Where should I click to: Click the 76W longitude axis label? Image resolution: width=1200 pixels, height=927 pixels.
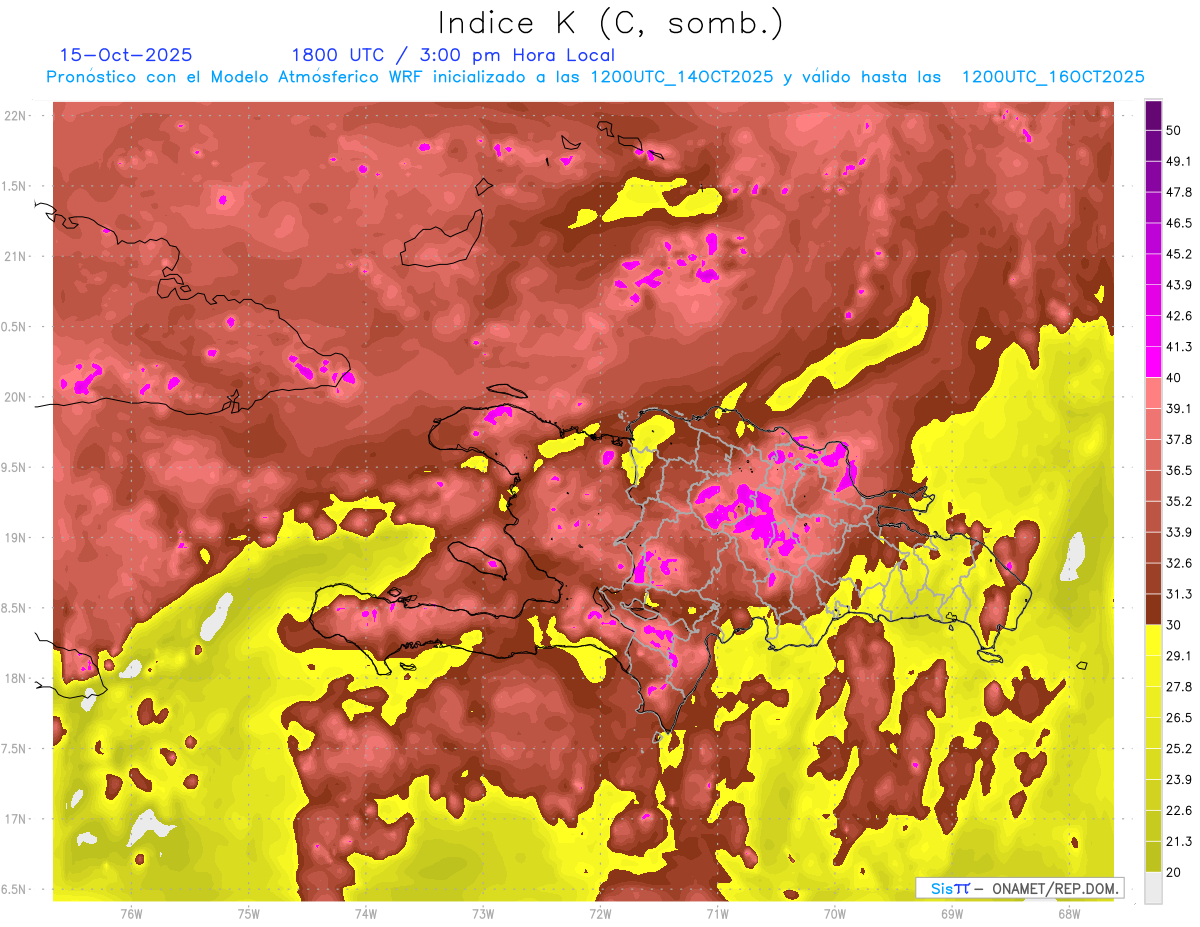[130, 913]
